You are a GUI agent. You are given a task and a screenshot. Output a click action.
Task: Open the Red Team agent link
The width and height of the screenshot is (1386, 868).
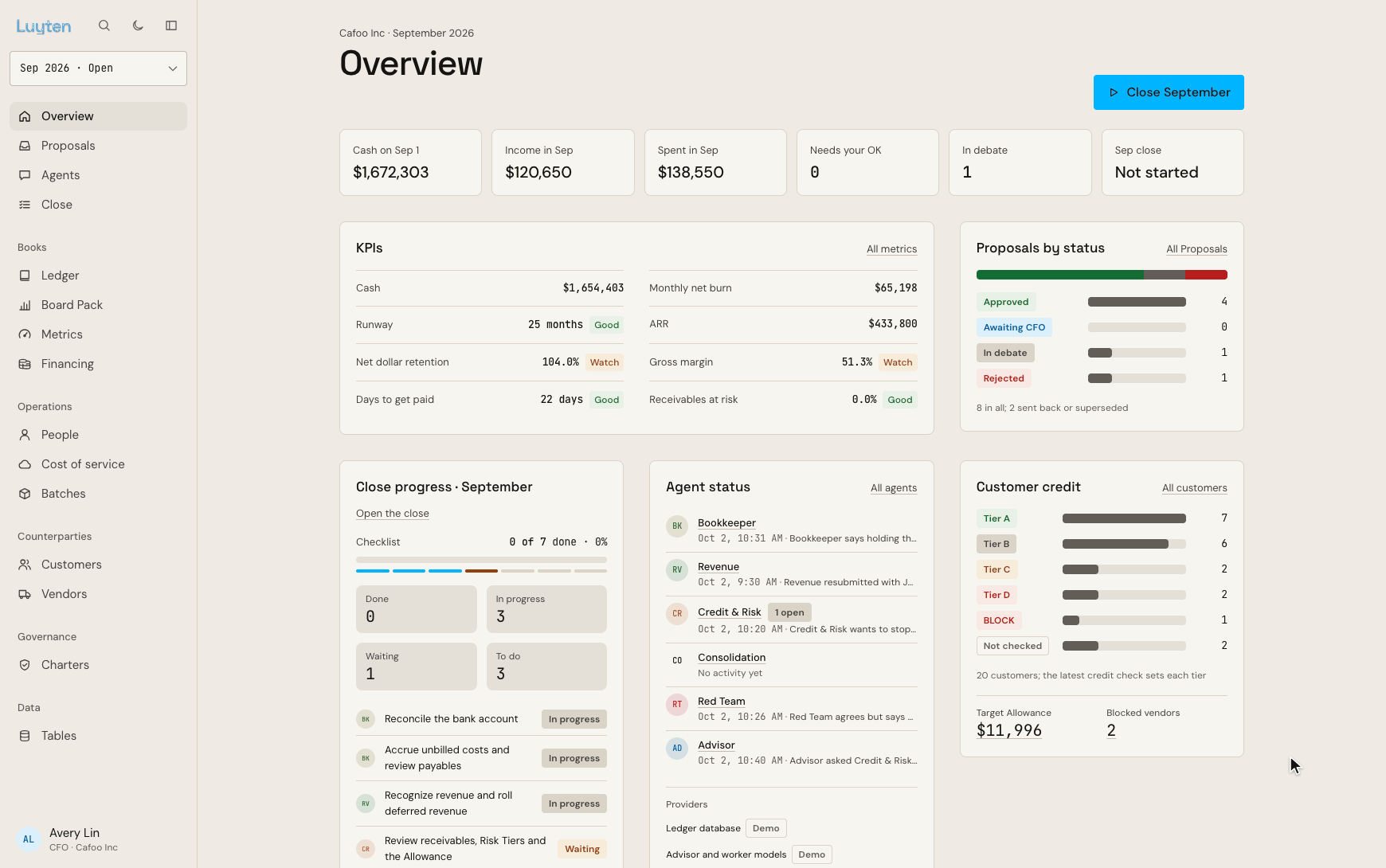[x=722, y=702]
